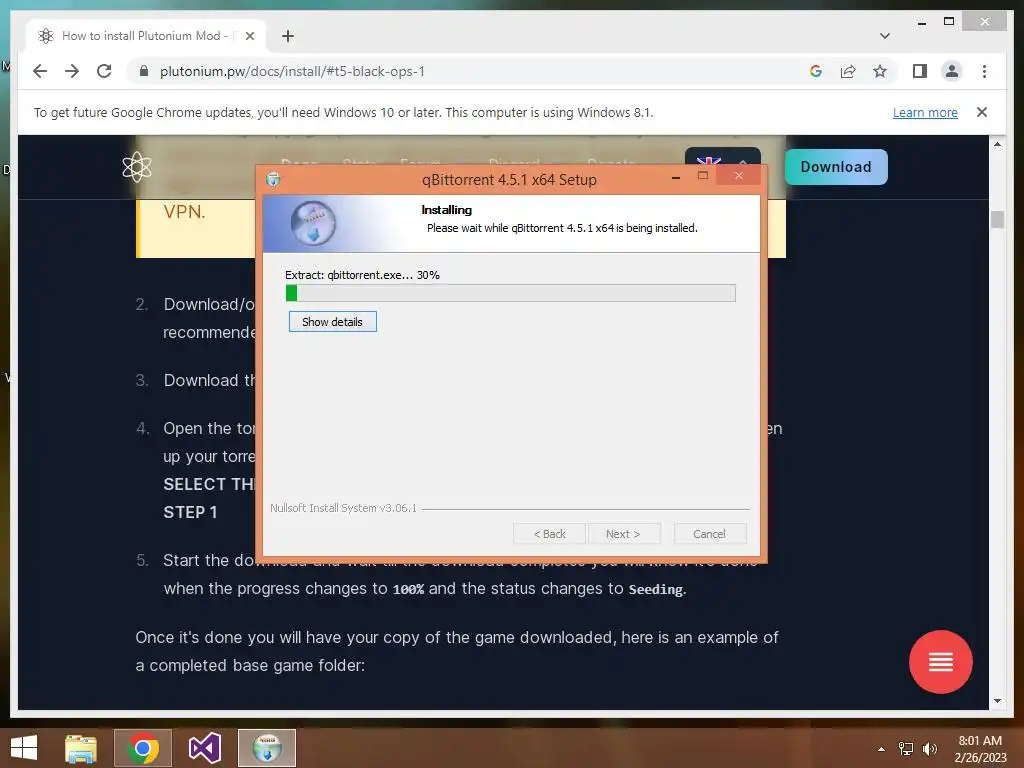Click Chrome's forward arrow
The height and width of the screenshot is (768, 1024).
click(x=72, y=71)
